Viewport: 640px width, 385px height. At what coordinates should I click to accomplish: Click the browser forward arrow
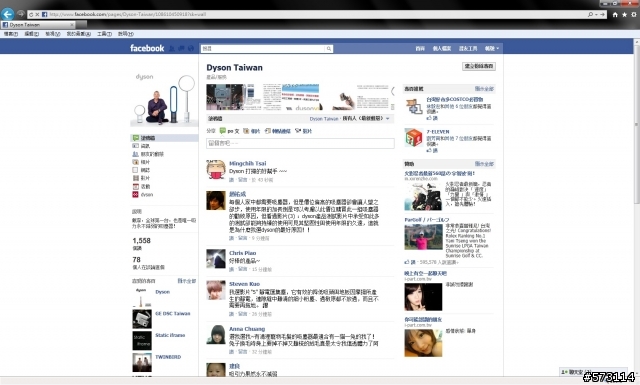click(21, 14)
